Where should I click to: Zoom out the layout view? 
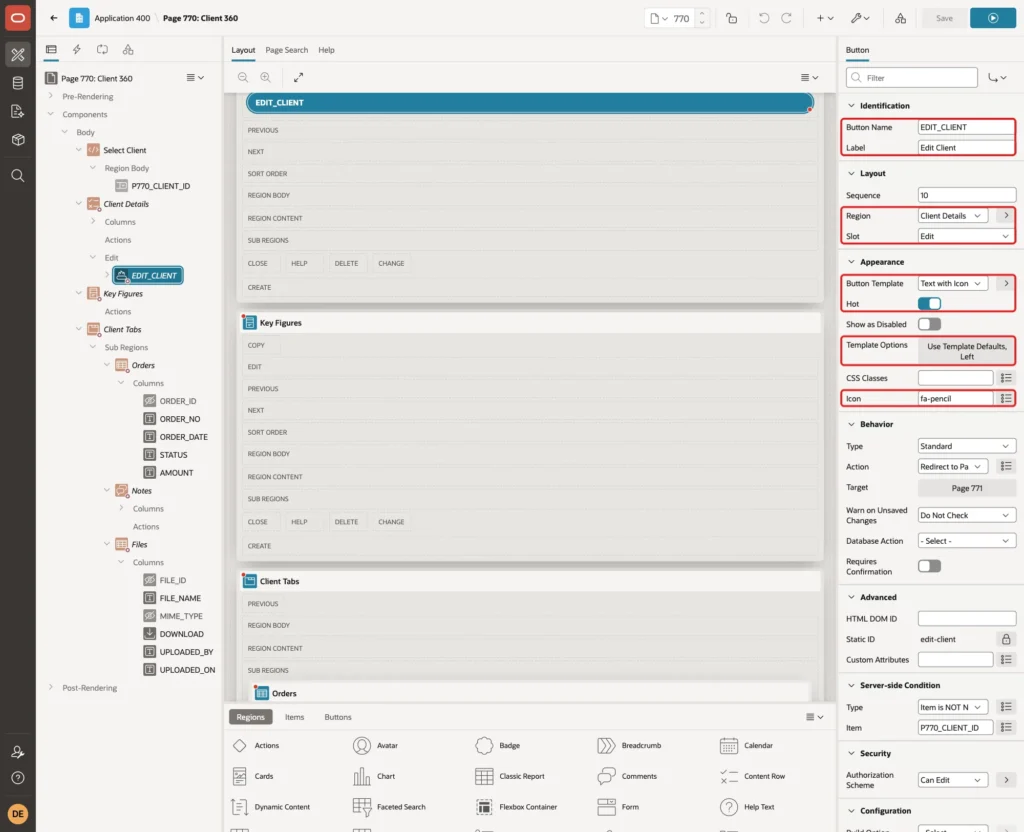click(242, 77)
